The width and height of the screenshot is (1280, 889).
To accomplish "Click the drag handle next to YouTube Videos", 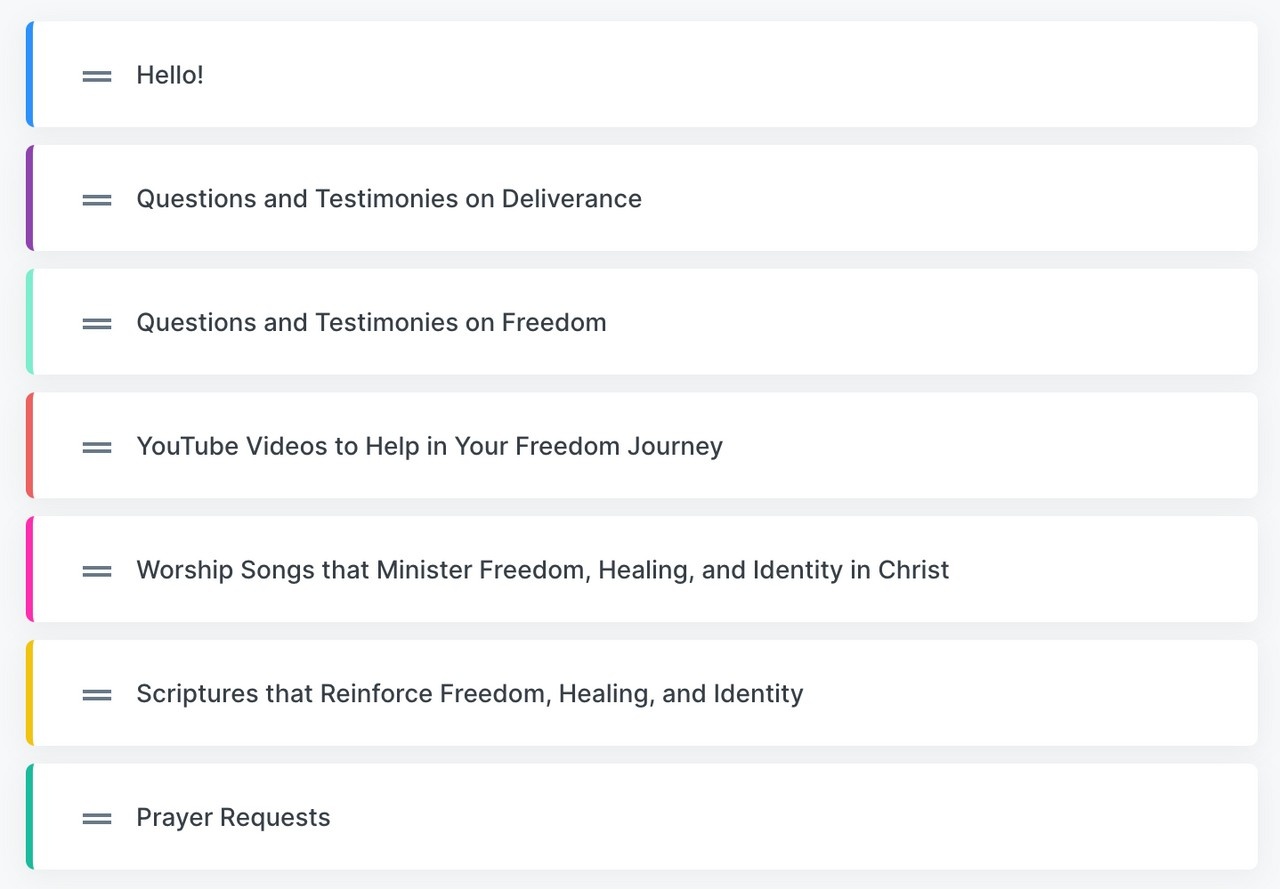I will click(x=97, y=447).
